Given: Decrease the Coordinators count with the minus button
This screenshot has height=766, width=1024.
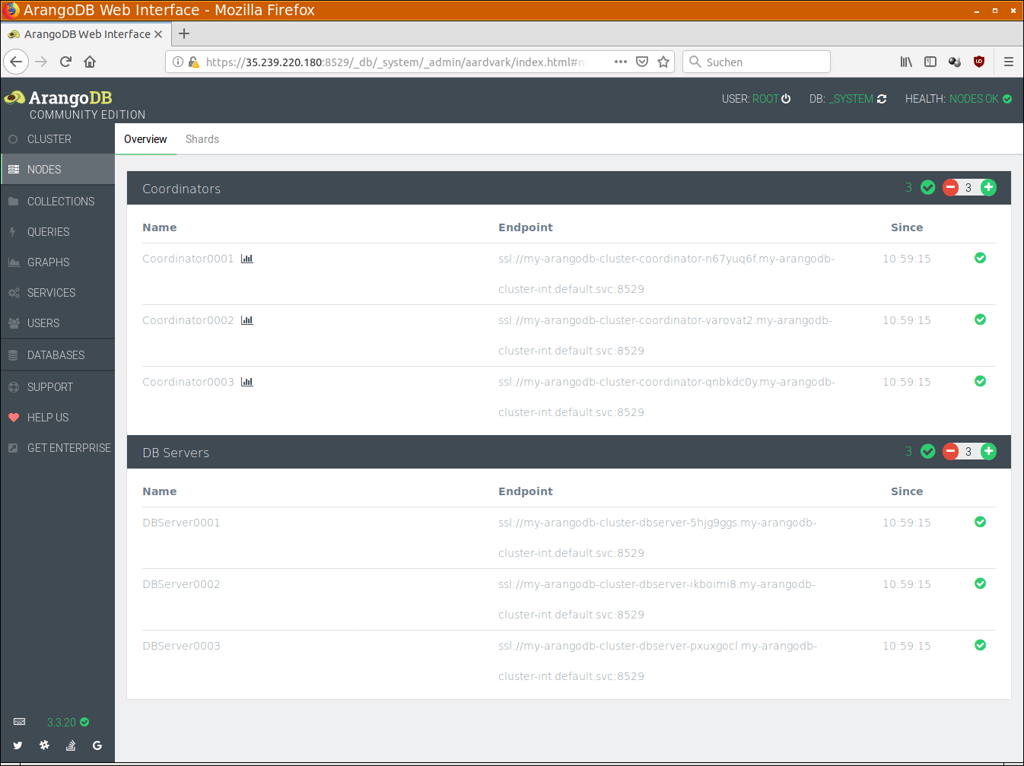Looking at the screenshot, I should pyautogui.click(x=950, y=187).
